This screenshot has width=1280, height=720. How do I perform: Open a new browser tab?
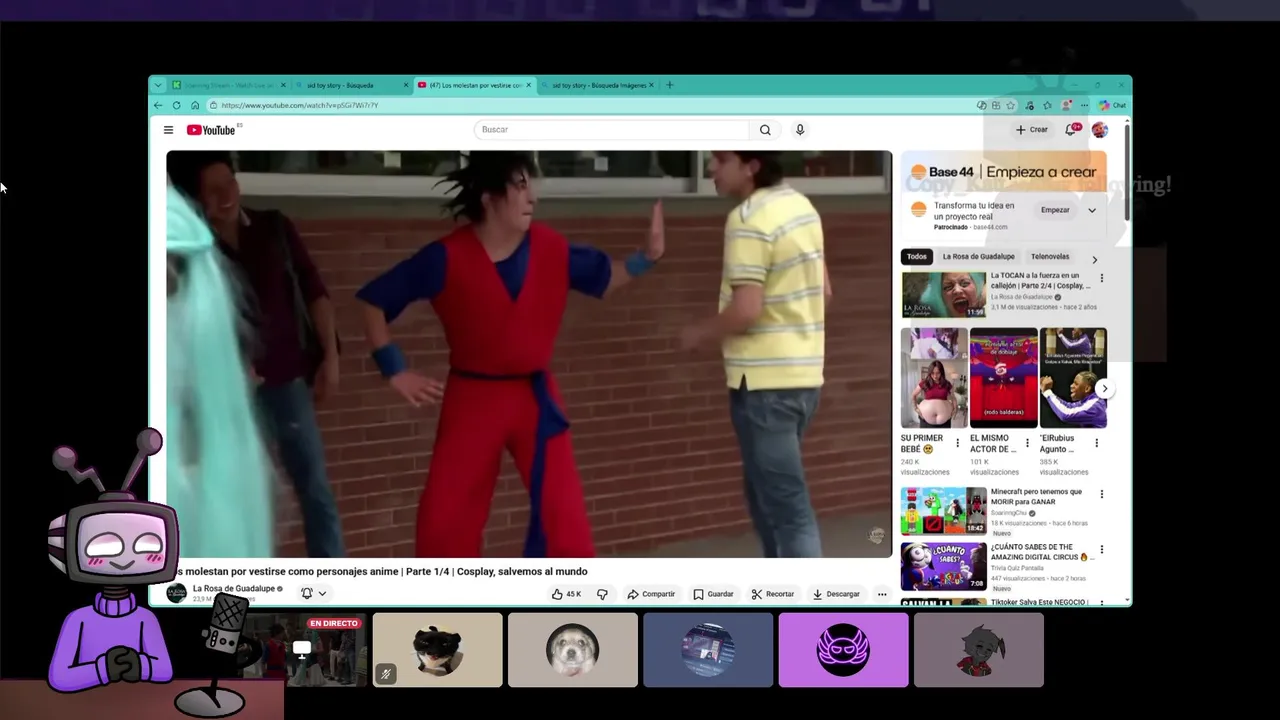pos(670,85)
